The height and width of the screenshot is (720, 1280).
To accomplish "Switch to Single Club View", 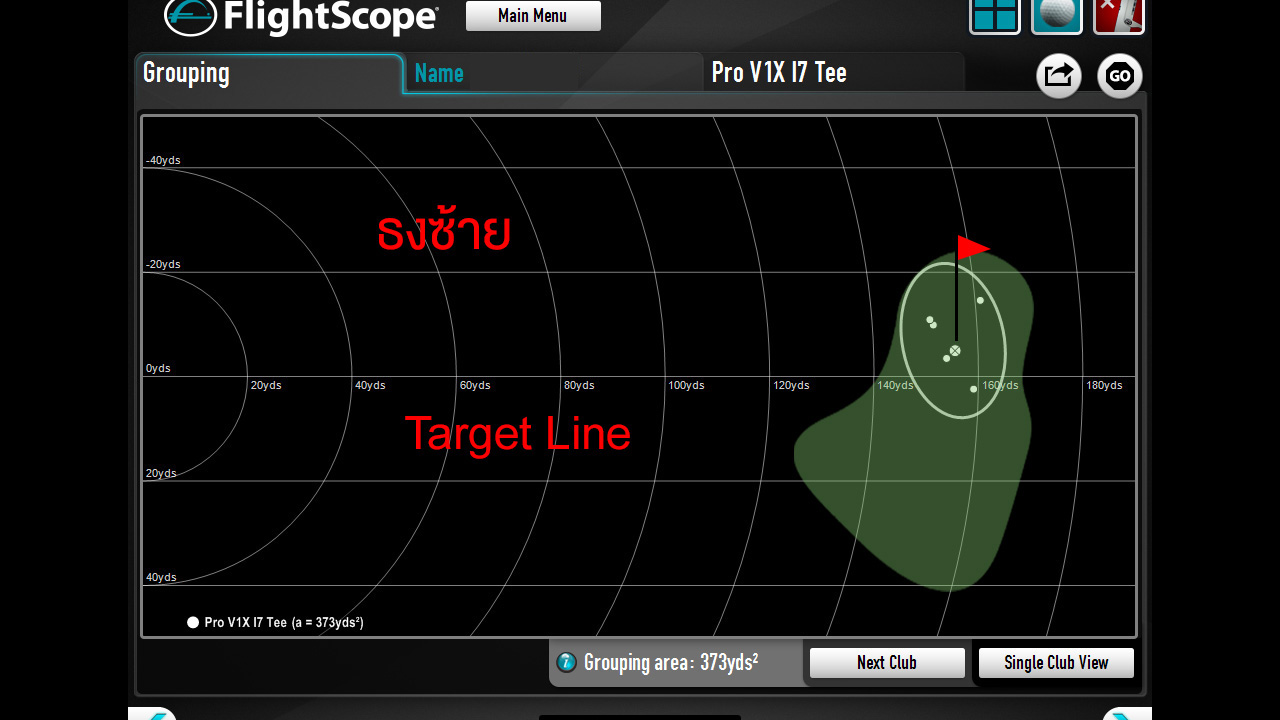I will tap(1056, 663).
